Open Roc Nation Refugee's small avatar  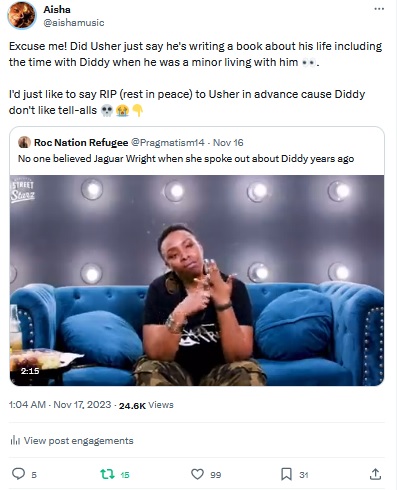(x=24, y=142)
